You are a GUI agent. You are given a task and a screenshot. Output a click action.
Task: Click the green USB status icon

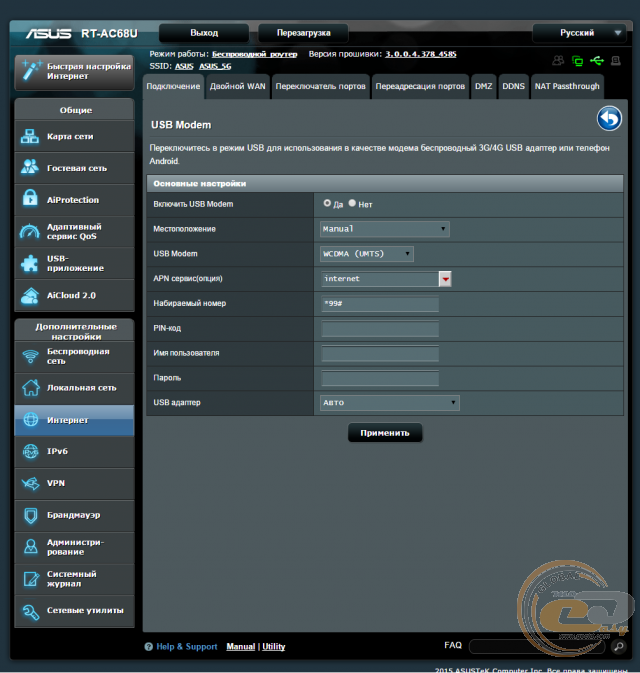point(597,61)
